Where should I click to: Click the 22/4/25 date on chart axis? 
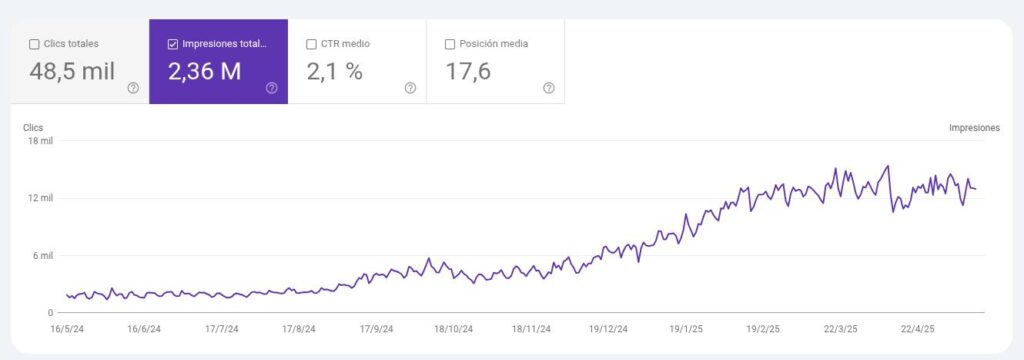coord(918,329)
